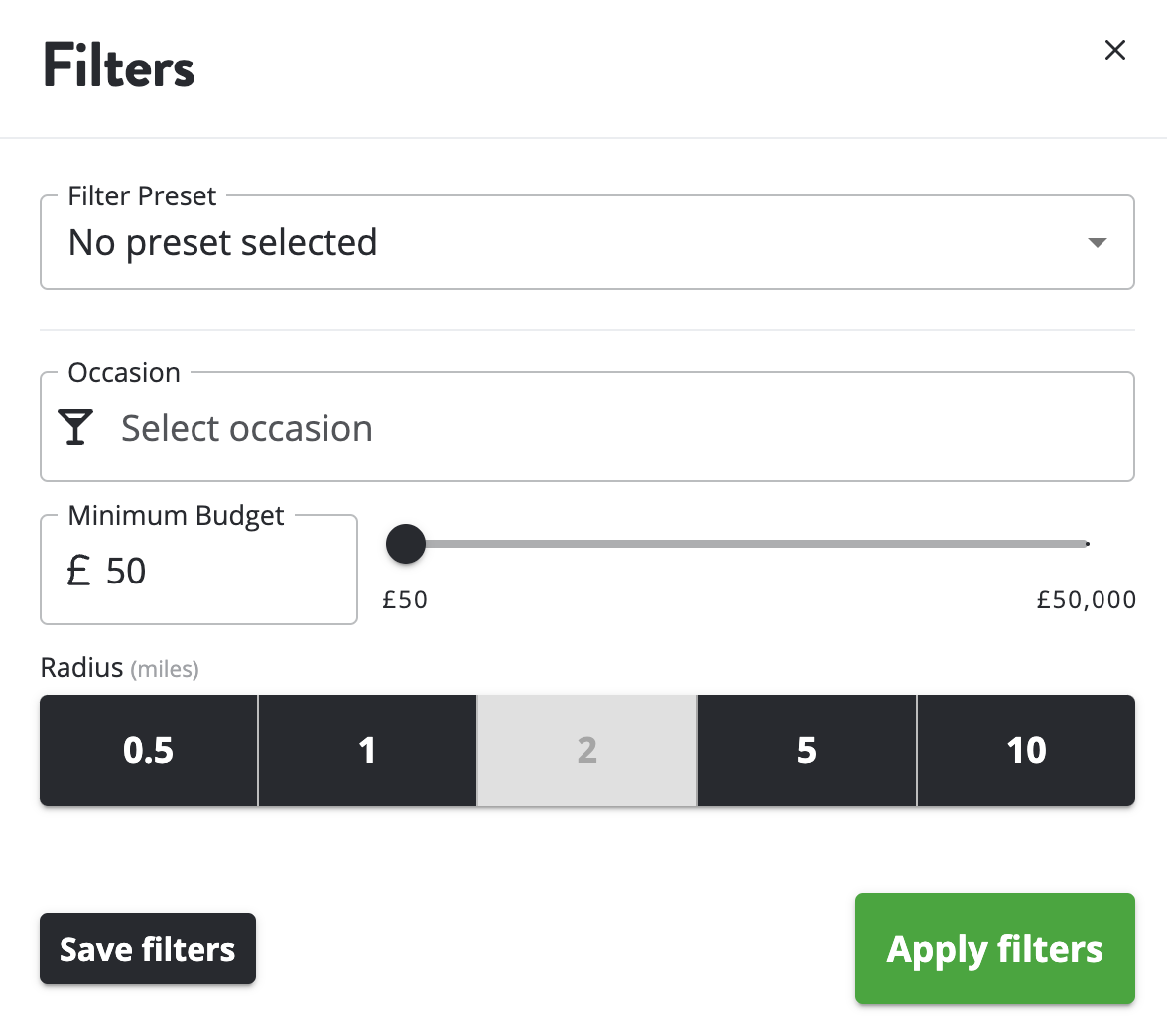The width and height of the screenshot is (1167, 1036).
Task: Click the £50 minimum slider label
Action: 405,599
